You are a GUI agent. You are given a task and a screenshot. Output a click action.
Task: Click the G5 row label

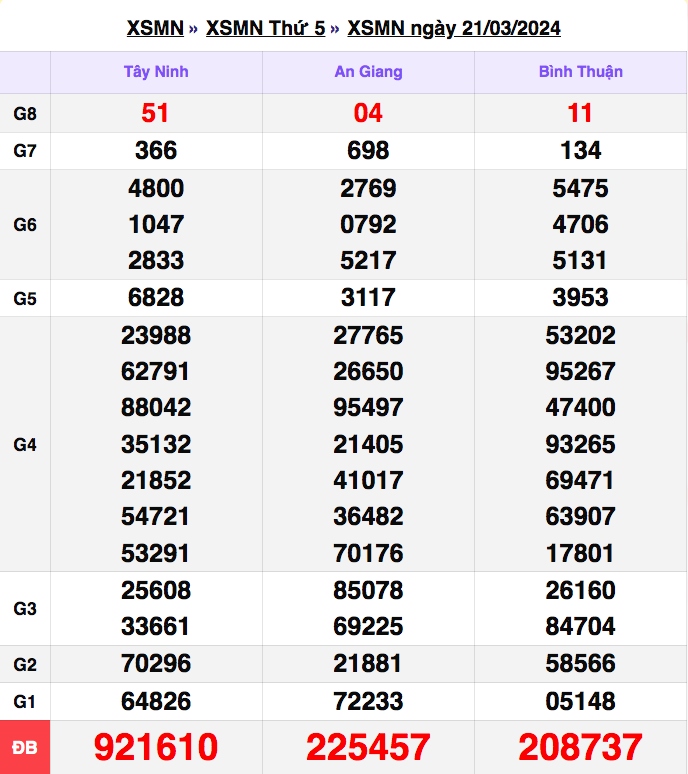point(25,298)
